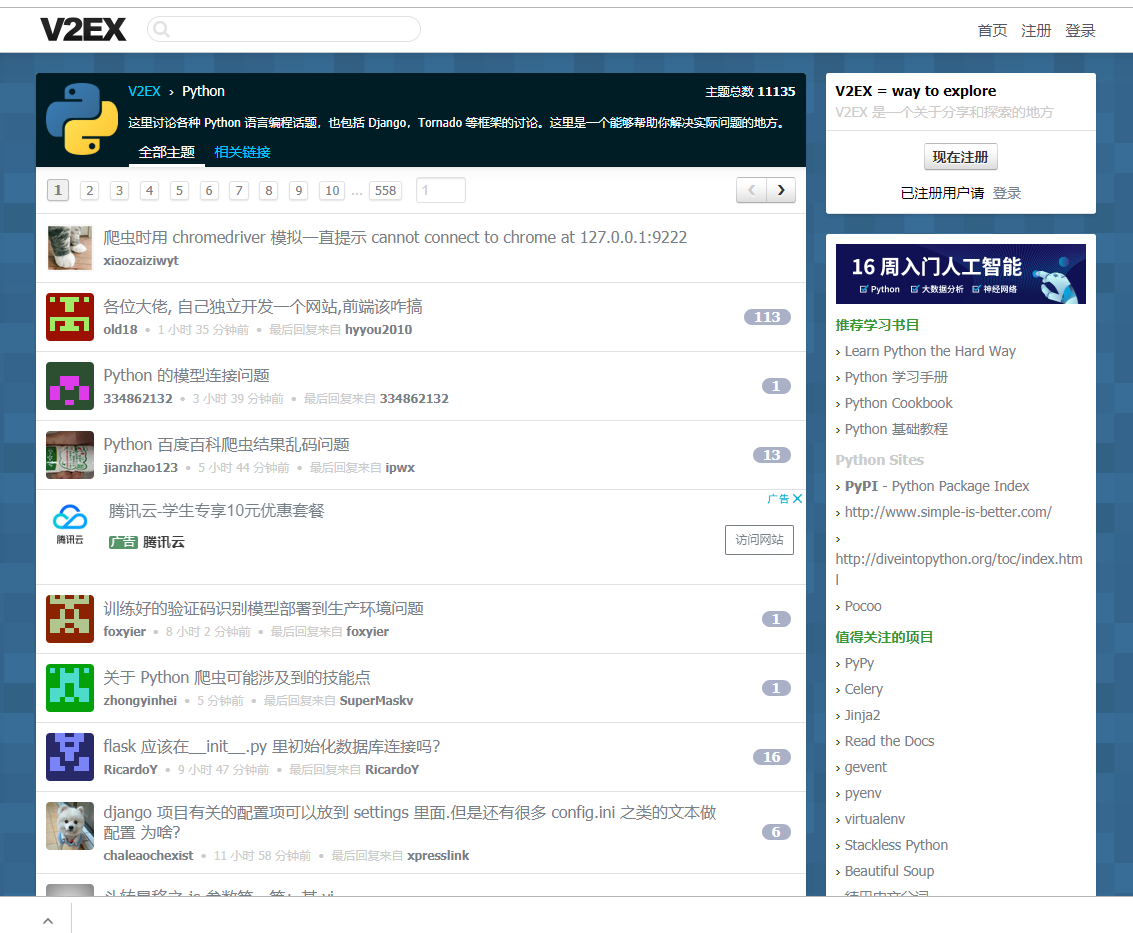This screenshot has width=1133, height=933.
Task: Click the 广告 ad info label
Action: coord(778,499)
